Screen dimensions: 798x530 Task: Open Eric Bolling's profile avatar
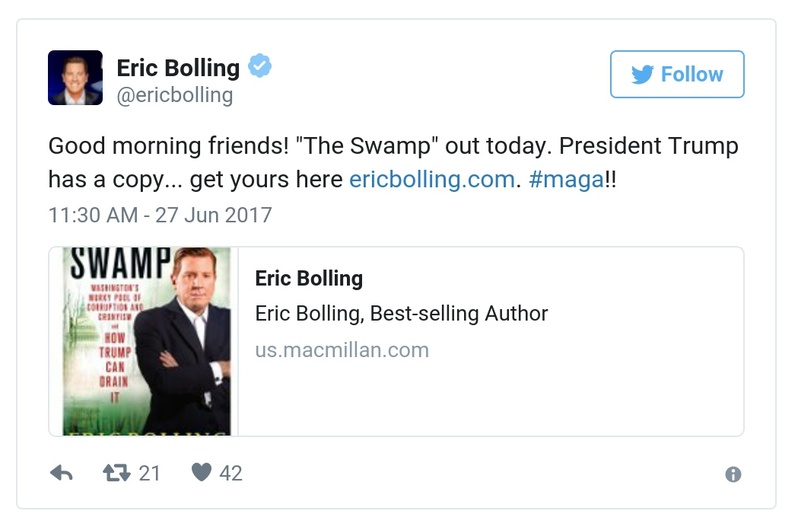pyautogui.click(x=75, y=77)
